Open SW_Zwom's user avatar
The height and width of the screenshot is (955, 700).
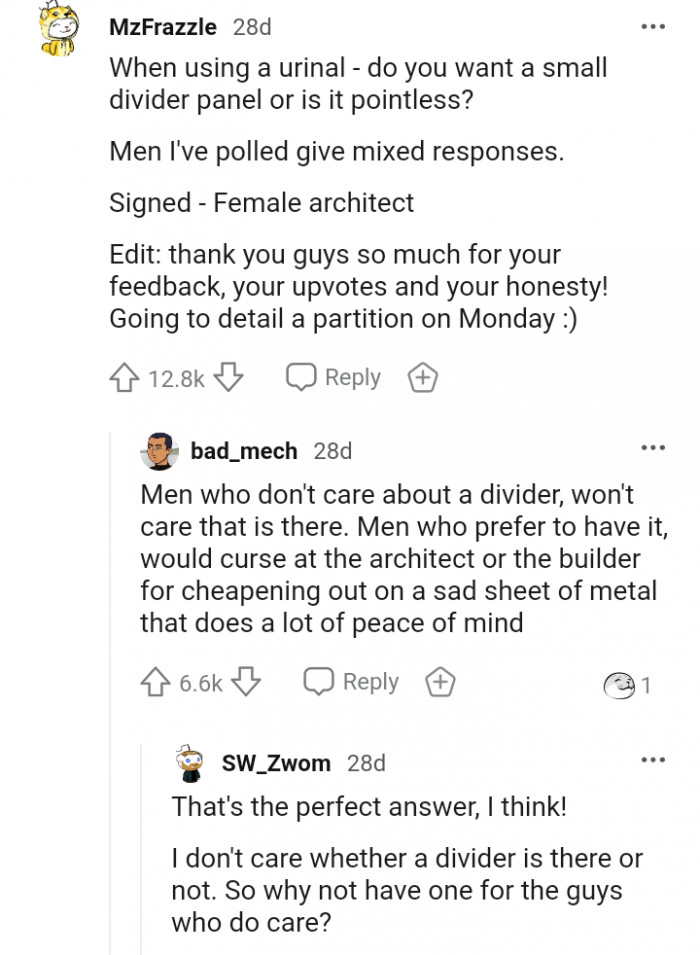(x=189, y=762)
